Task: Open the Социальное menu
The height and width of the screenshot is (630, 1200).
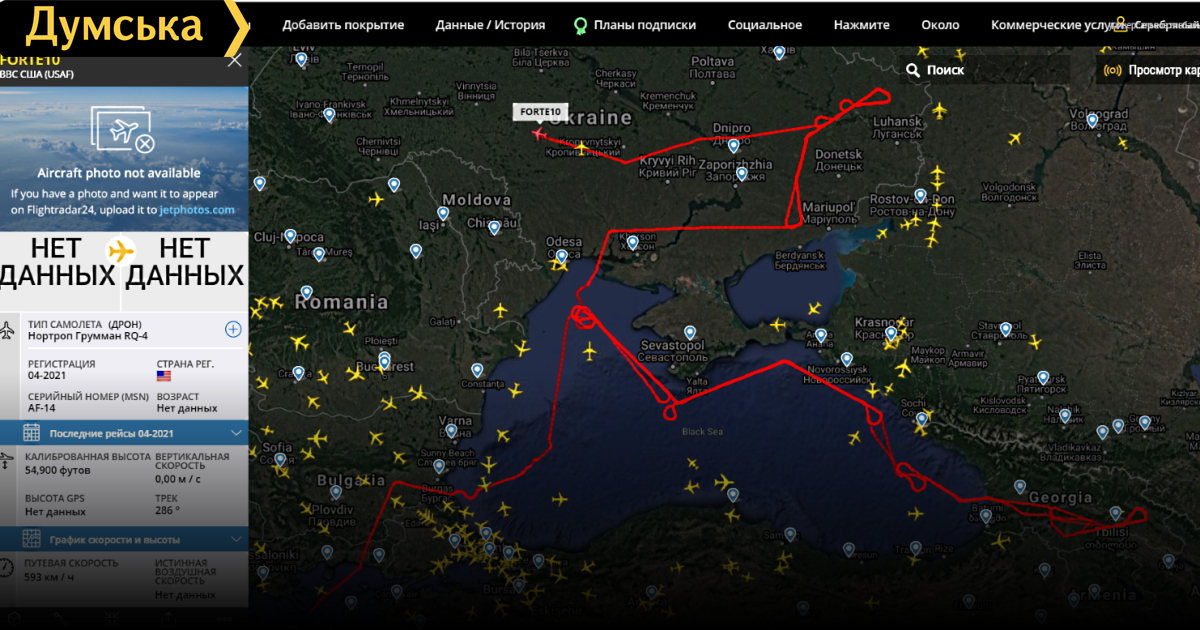Action: 764,25
